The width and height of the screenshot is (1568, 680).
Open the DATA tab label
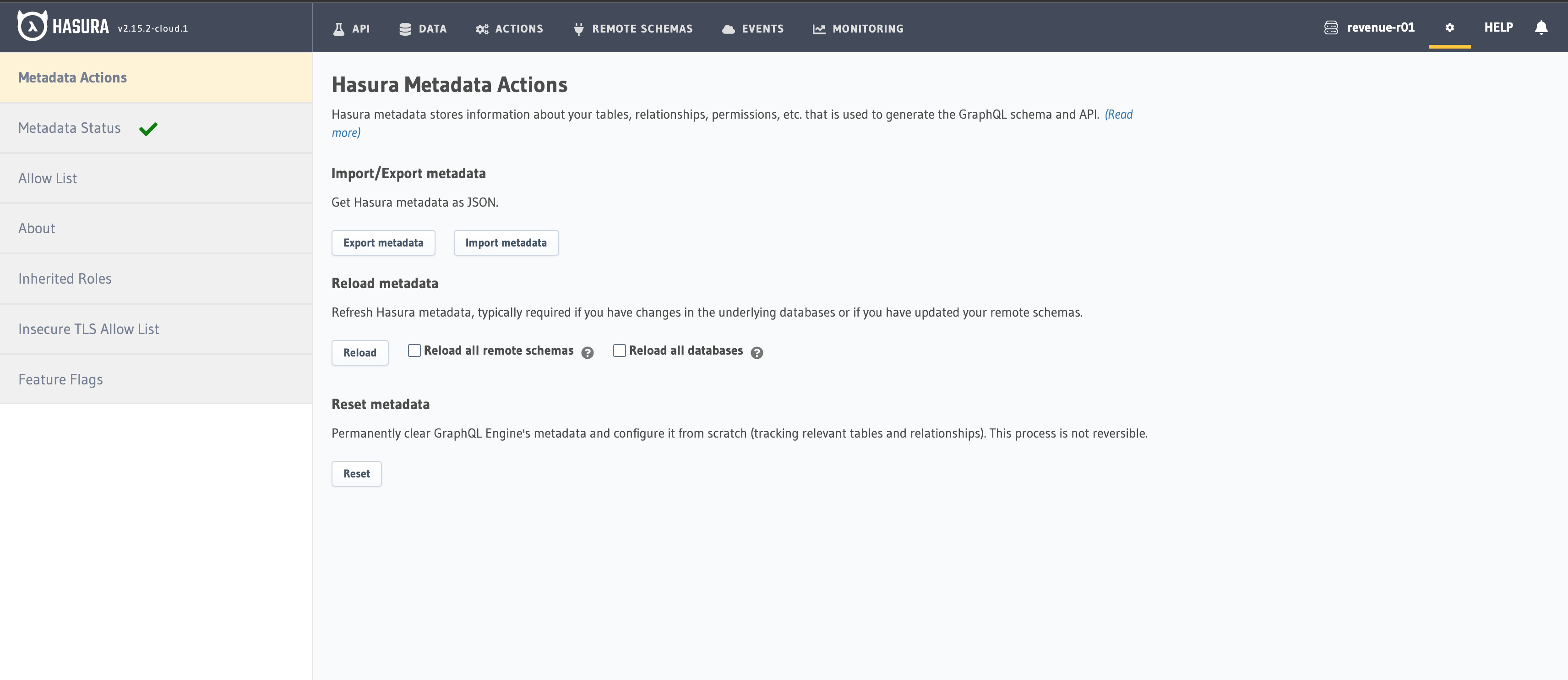[432, 28]
